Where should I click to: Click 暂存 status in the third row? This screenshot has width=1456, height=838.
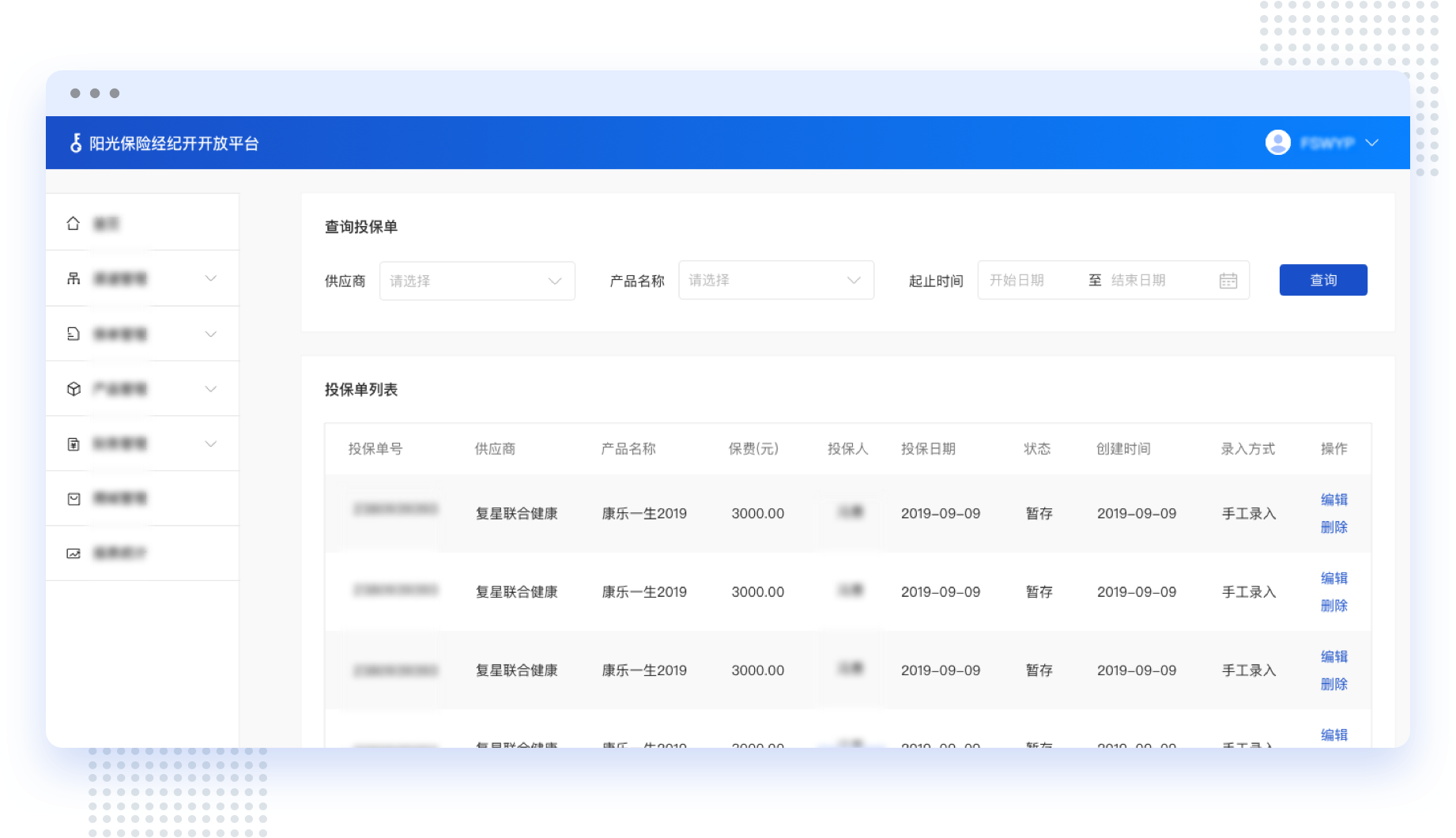[1039, 670]
